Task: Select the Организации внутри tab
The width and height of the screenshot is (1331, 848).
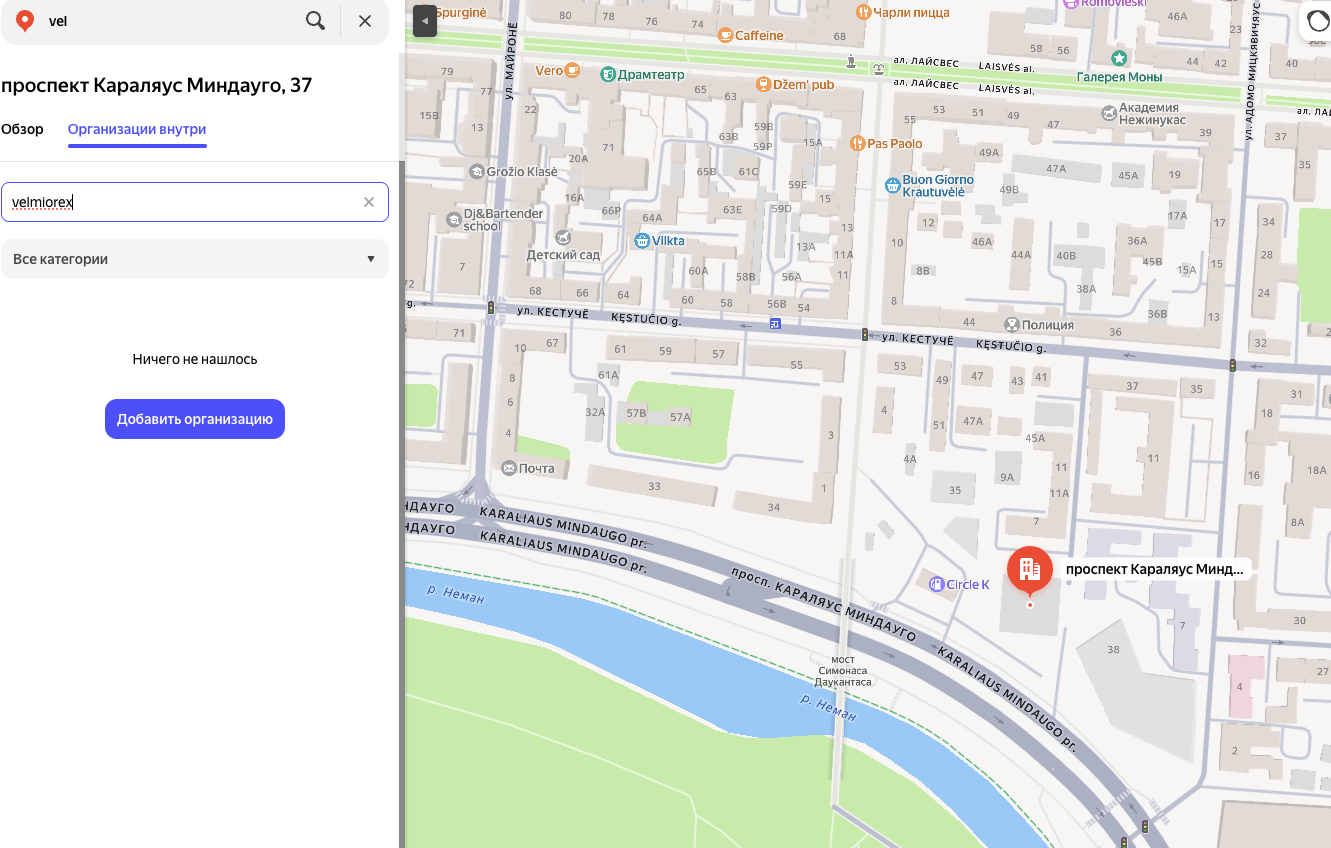Action: [x=137, y=129]
